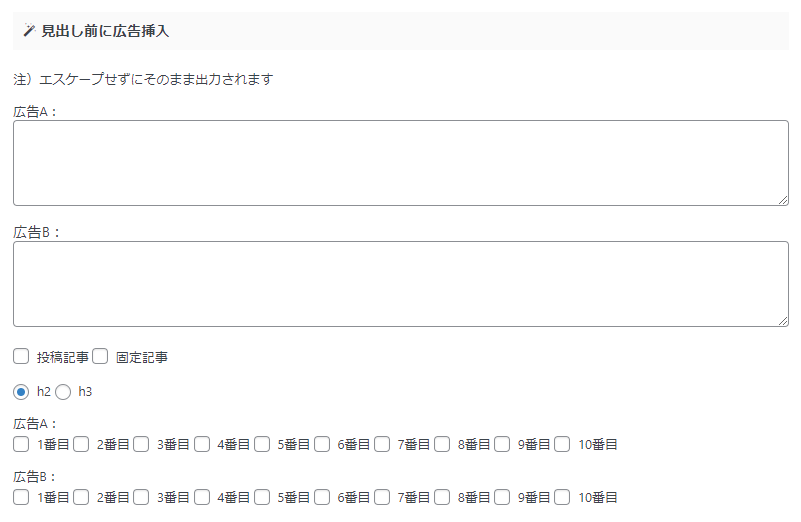Check 8番目 in the 広告A row
The image size is (801, 522).
[442, 444]
